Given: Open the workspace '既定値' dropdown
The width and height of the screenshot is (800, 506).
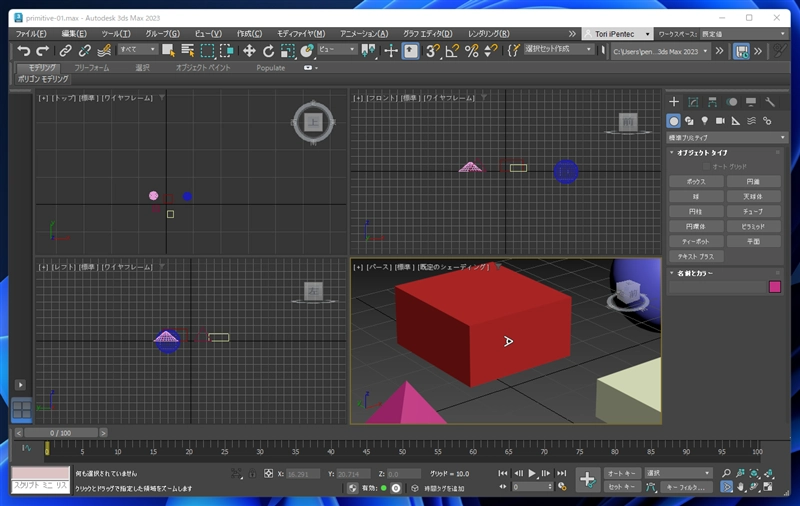Looking at the screenshot, I should tap(743, 34).
